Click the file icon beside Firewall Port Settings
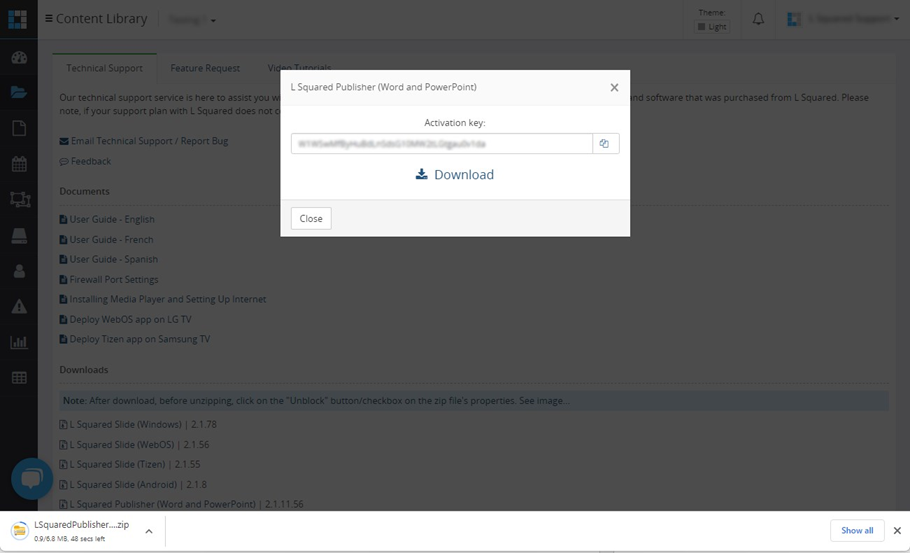This screenshot has width=910, height=553. (x=63, y=280)
